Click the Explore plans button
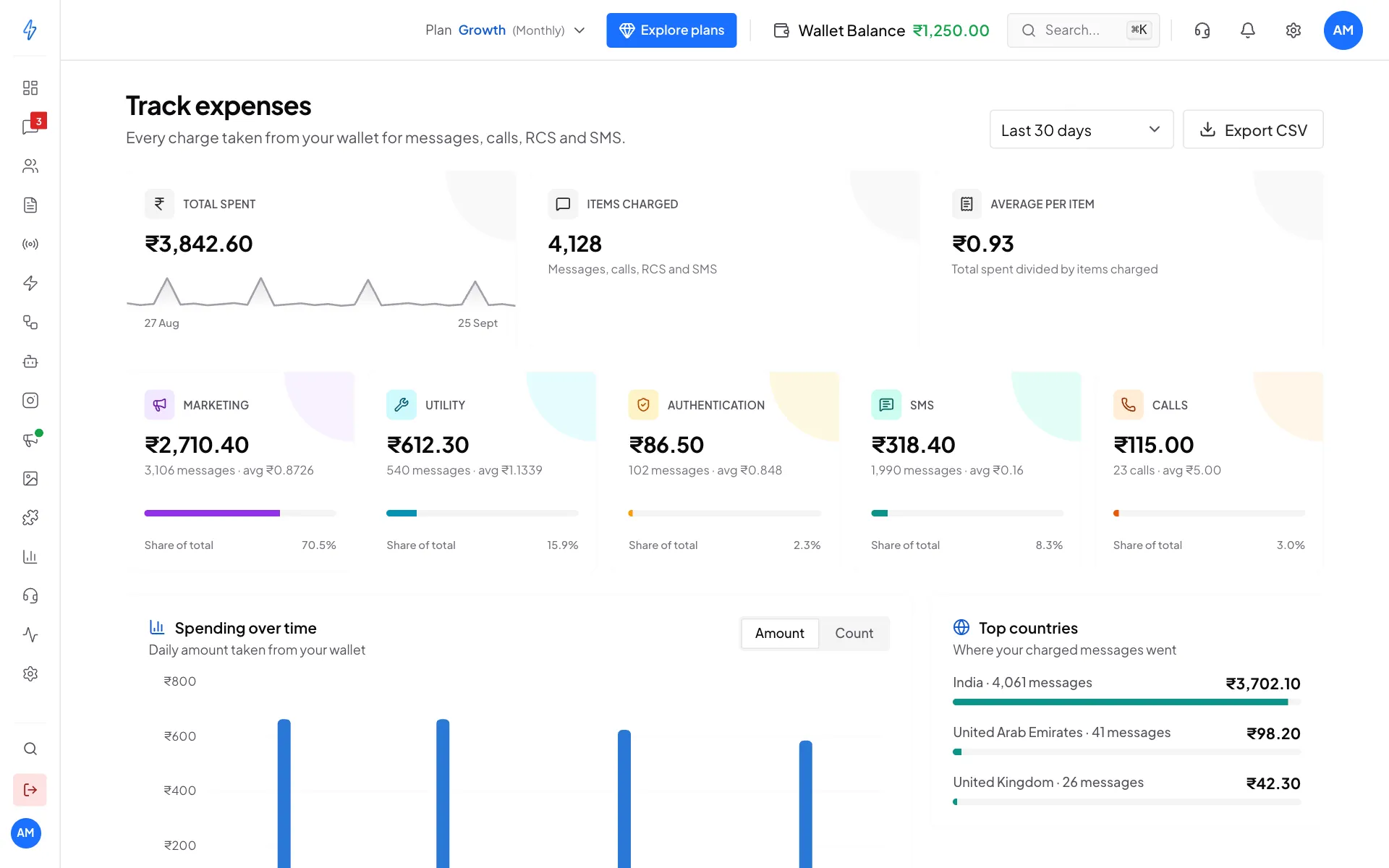Image resolution: width=1389 pixels, height=868 pixels. (x=671, y=30)
